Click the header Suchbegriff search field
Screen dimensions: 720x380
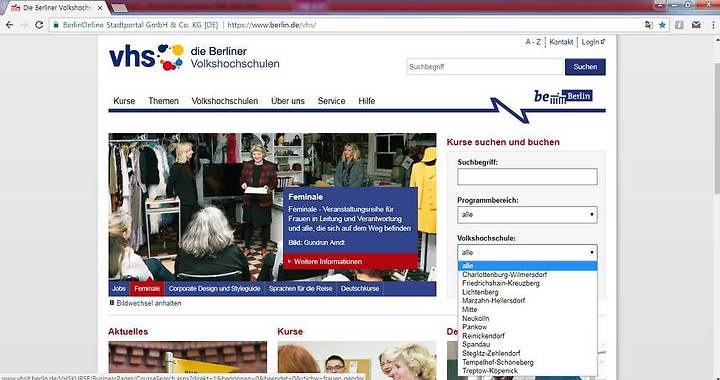tap(485, 67)
